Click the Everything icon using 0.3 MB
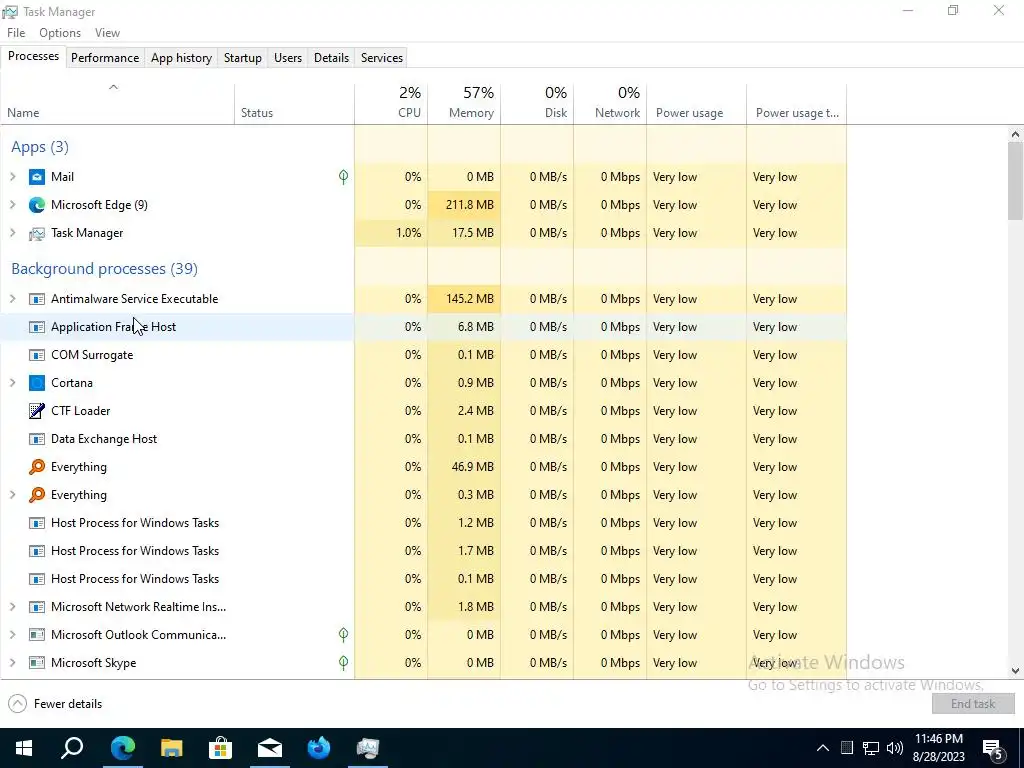1024x768 pixels. (37, 495)
